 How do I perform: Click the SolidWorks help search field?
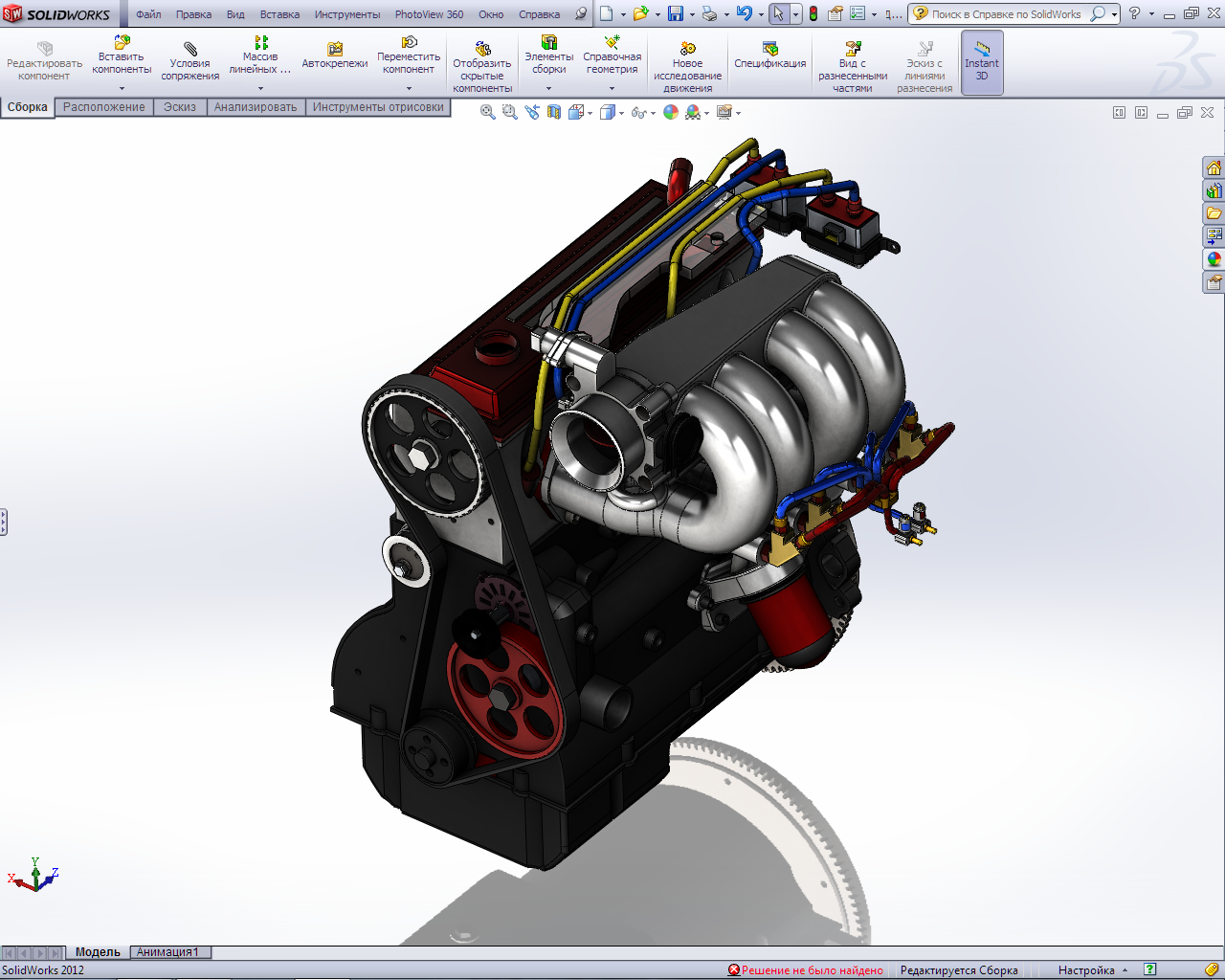pyautogui.click(x=1007, y=14)
